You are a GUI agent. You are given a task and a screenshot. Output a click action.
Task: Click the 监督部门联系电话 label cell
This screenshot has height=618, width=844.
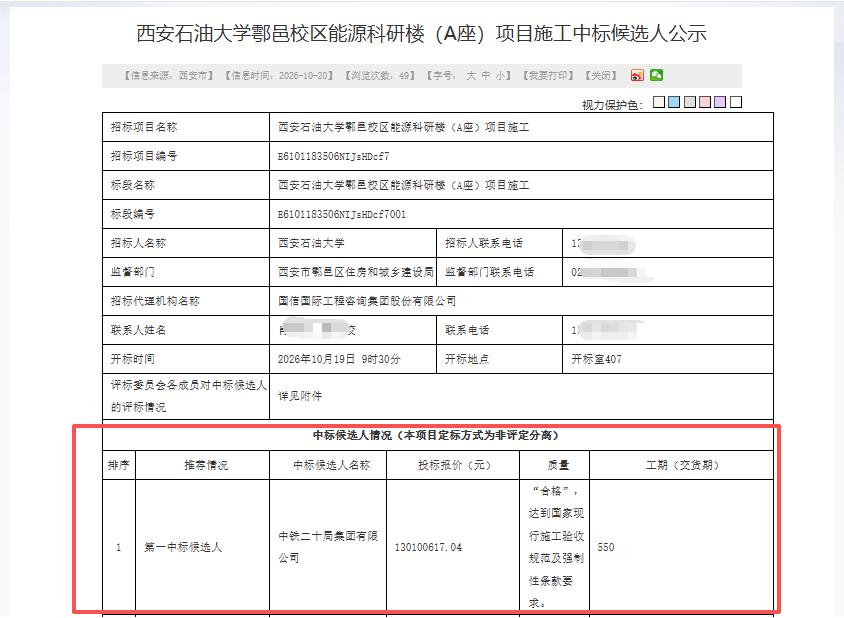click(500, 272)
